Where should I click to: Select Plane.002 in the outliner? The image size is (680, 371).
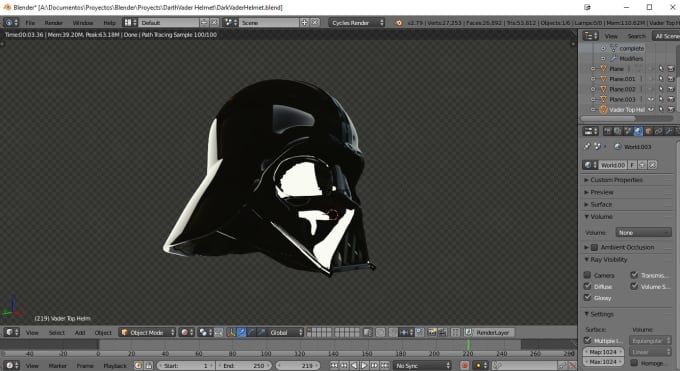coord(622,89)
